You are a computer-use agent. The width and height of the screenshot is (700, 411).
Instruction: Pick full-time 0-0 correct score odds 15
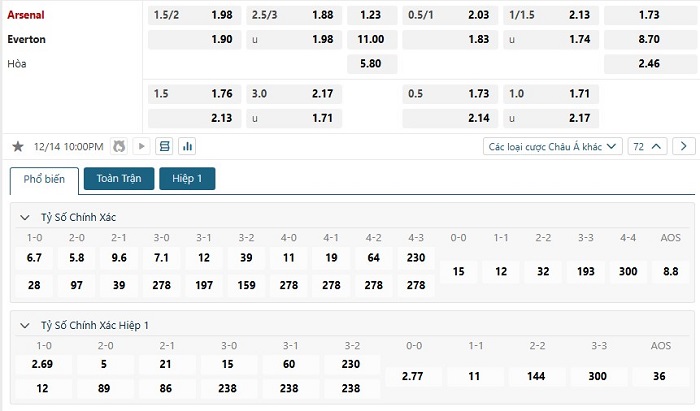[458, 271]
